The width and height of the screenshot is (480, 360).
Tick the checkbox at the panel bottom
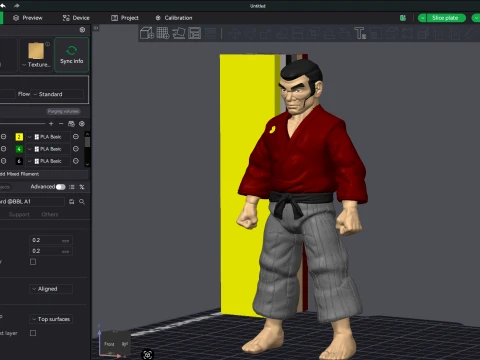pyautogui.click(x=33, y=333)
